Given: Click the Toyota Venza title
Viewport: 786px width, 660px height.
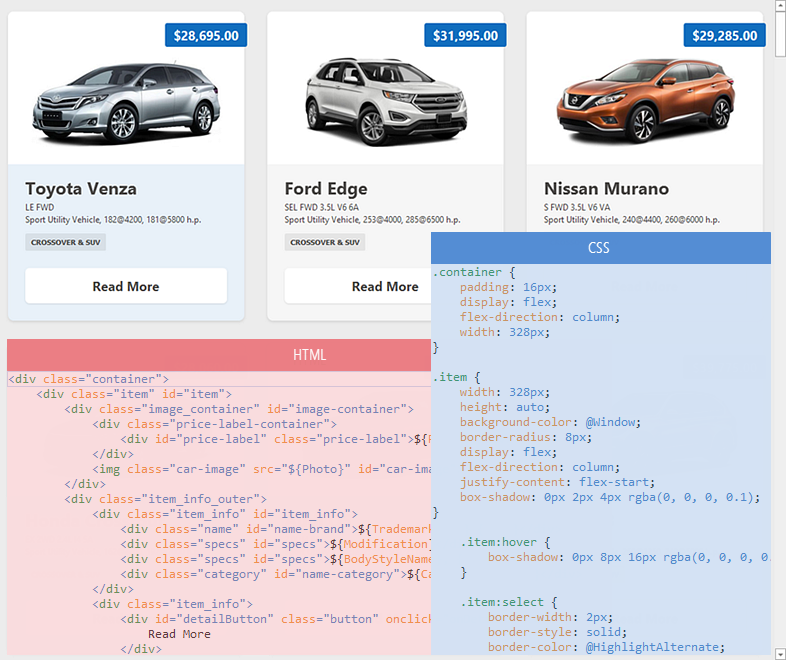Looking at the screenshot, I should click(x=81, y=188).
